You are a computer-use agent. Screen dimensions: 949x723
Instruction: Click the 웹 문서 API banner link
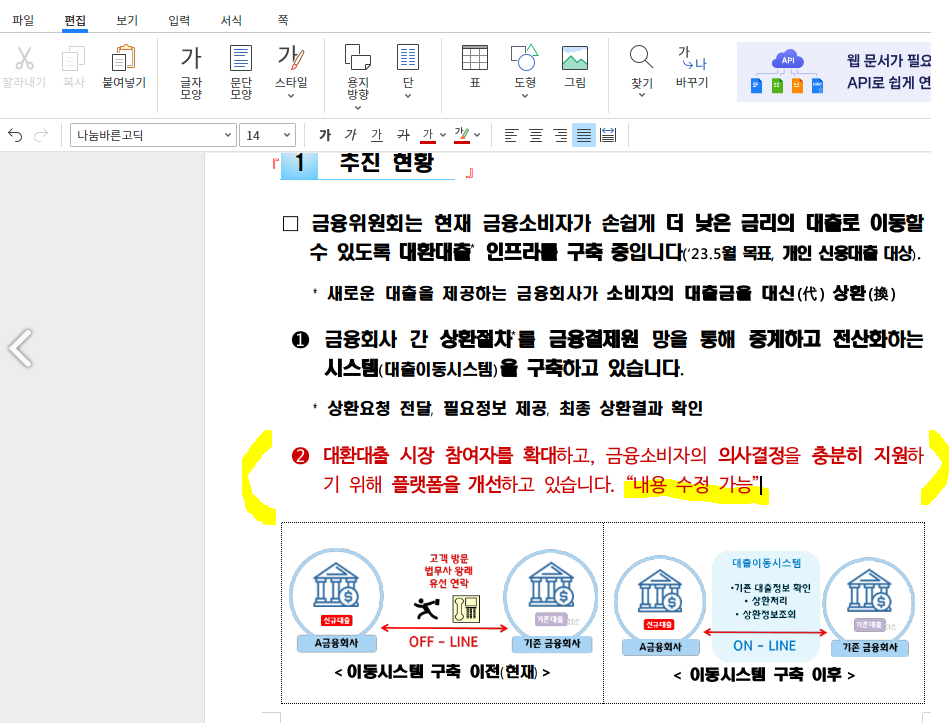click(850, 70)
